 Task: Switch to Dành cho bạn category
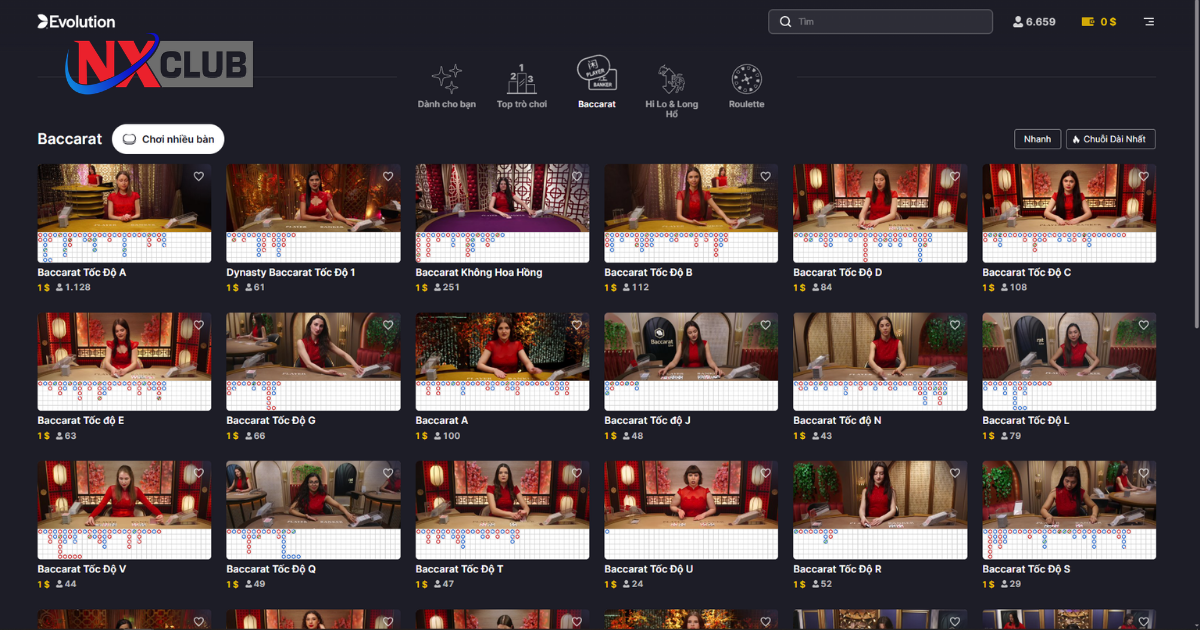447,86
